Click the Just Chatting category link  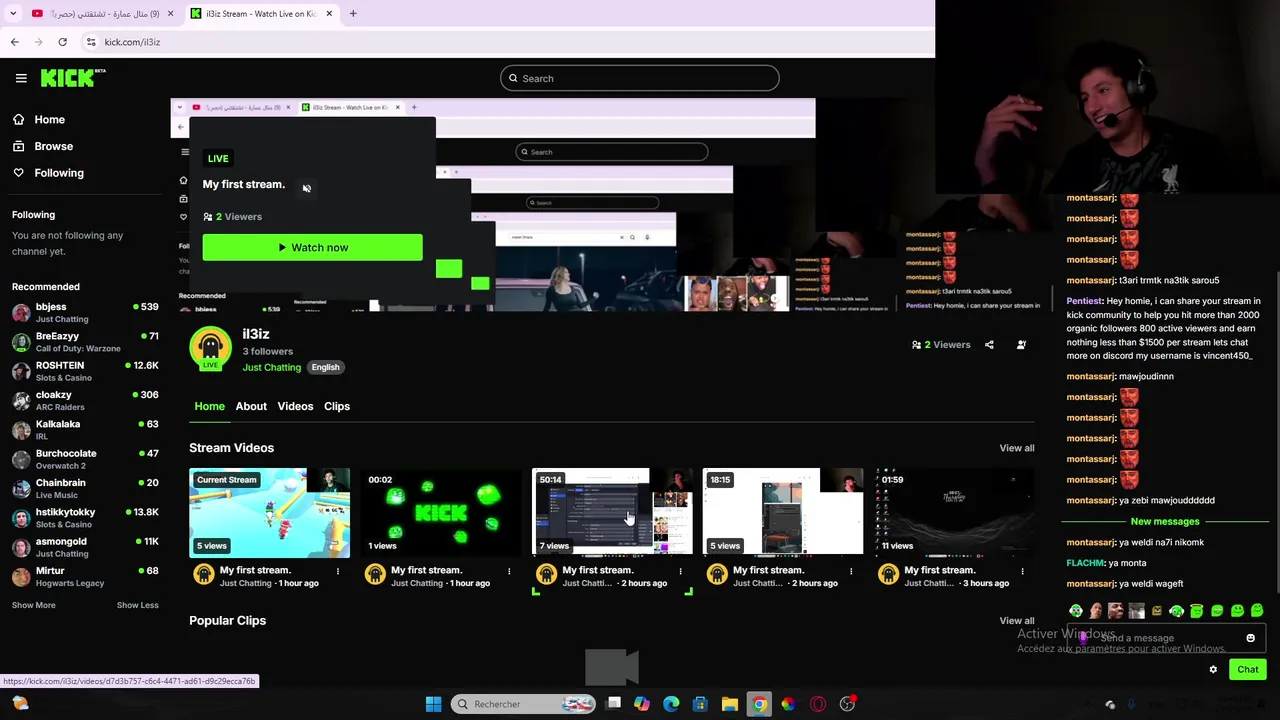click(x=271, y=367)
